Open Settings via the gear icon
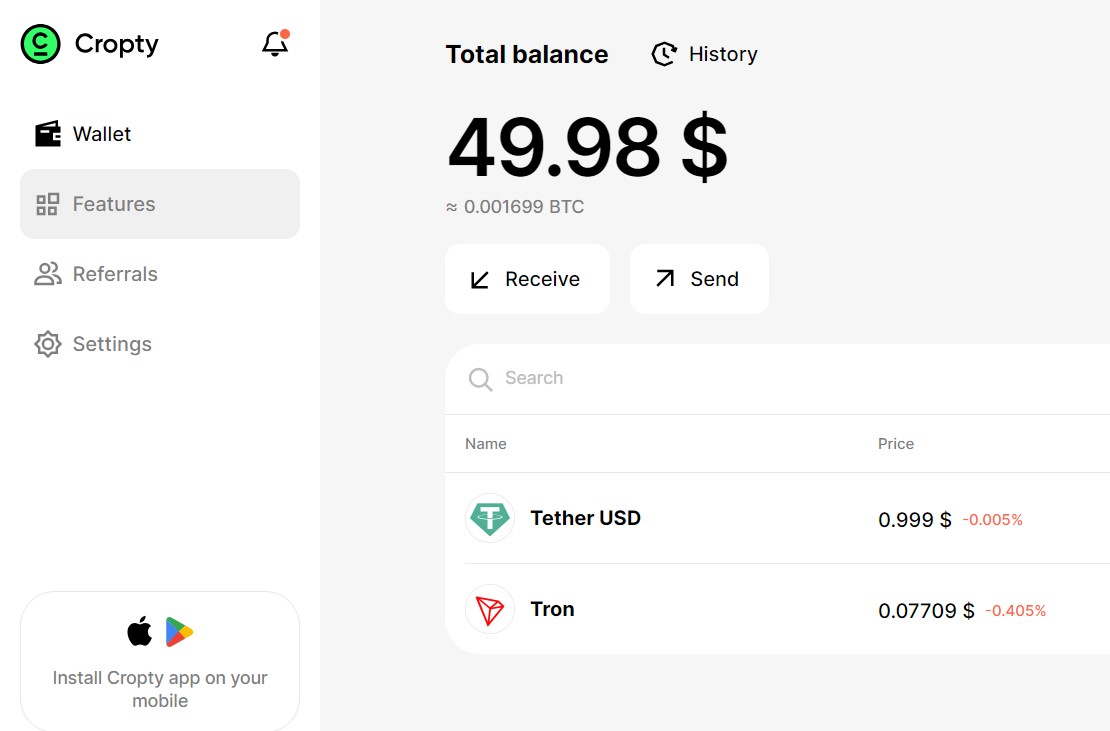 tap(47, 343)
